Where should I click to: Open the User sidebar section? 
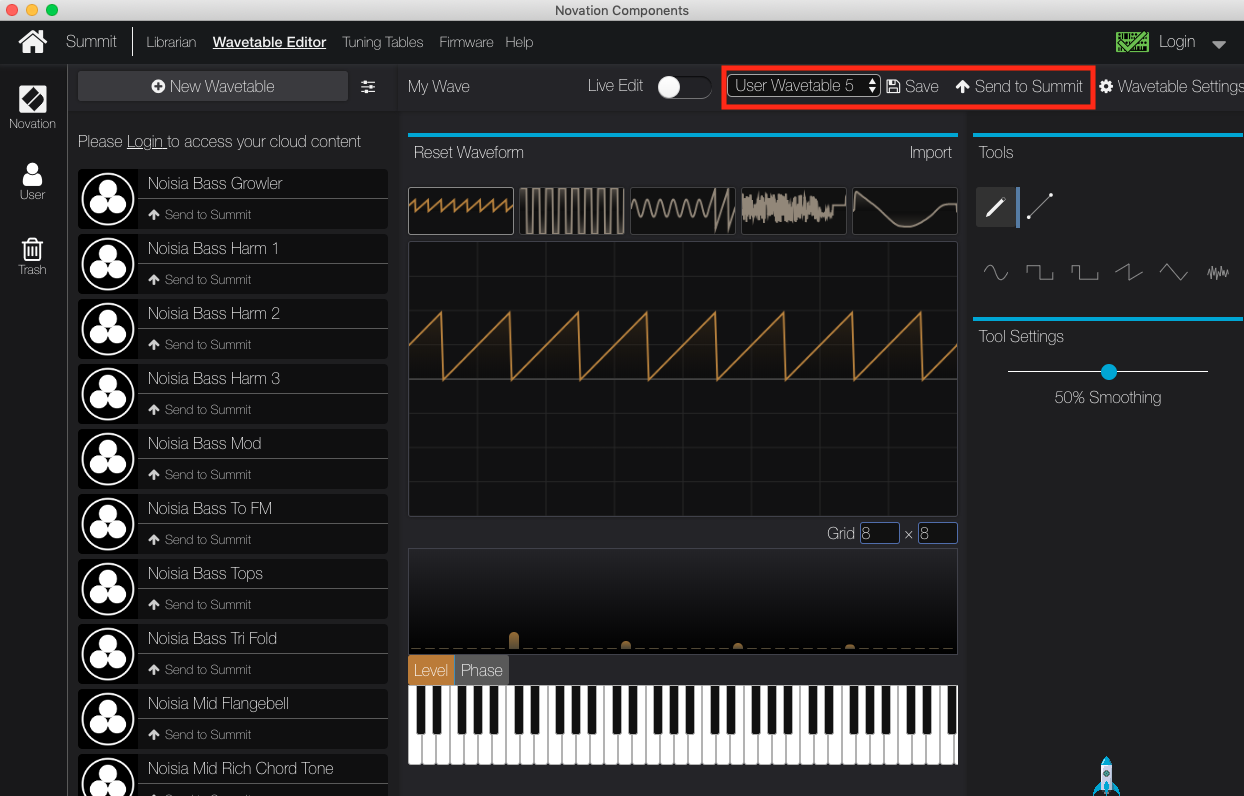(x=33, y=181)
